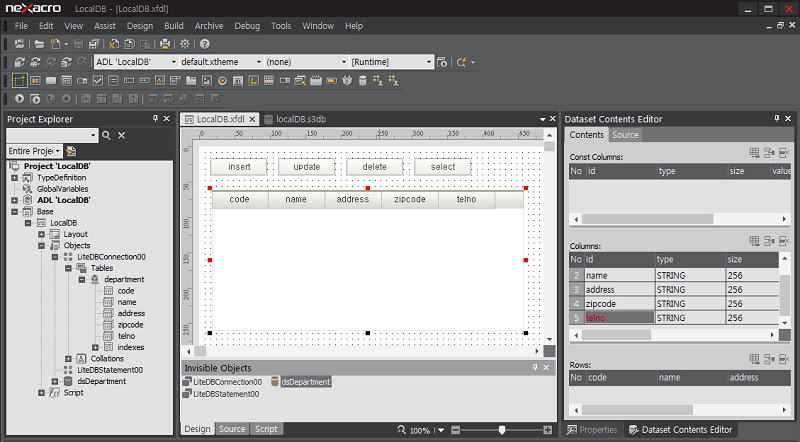The height and width of the screenshot is (442, 800).
Task: Open options with the gear icon
Action: pos(185,44)
